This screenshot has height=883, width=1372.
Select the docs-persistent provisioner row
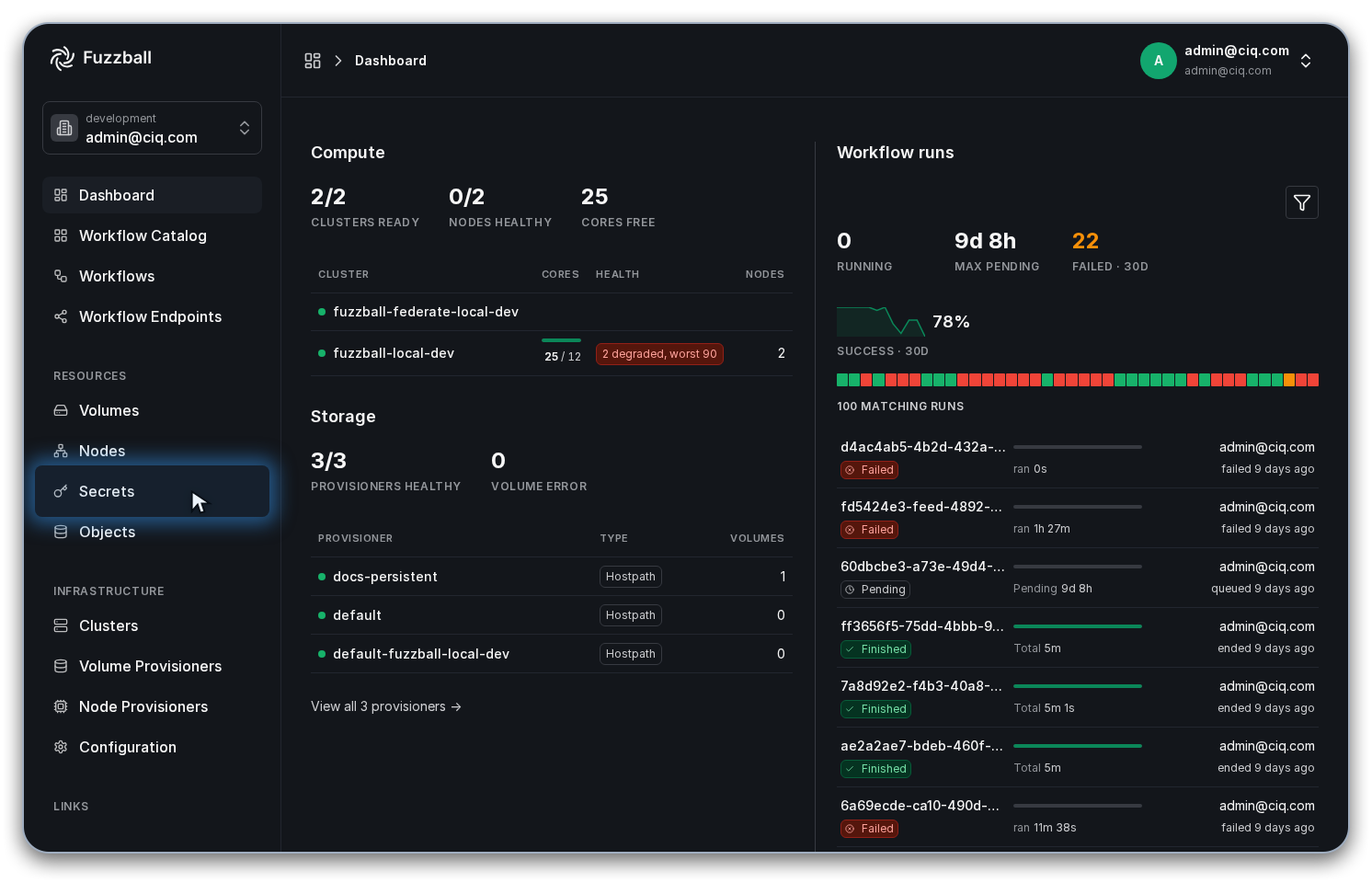point(551,577)
